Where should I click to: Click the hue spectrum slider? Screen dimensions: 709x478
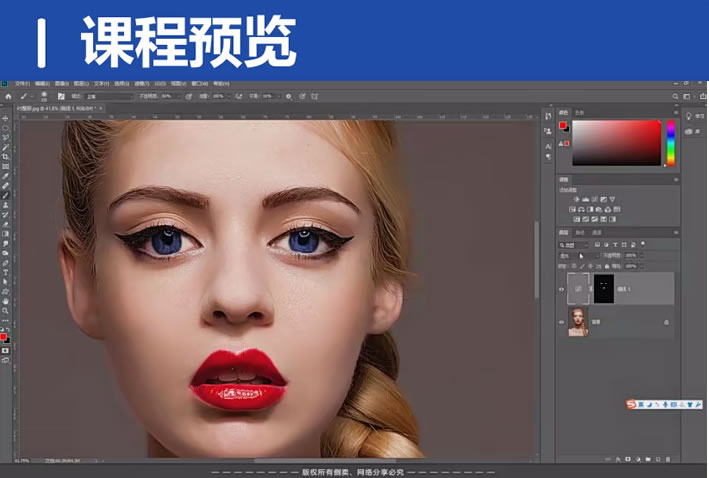671,142
